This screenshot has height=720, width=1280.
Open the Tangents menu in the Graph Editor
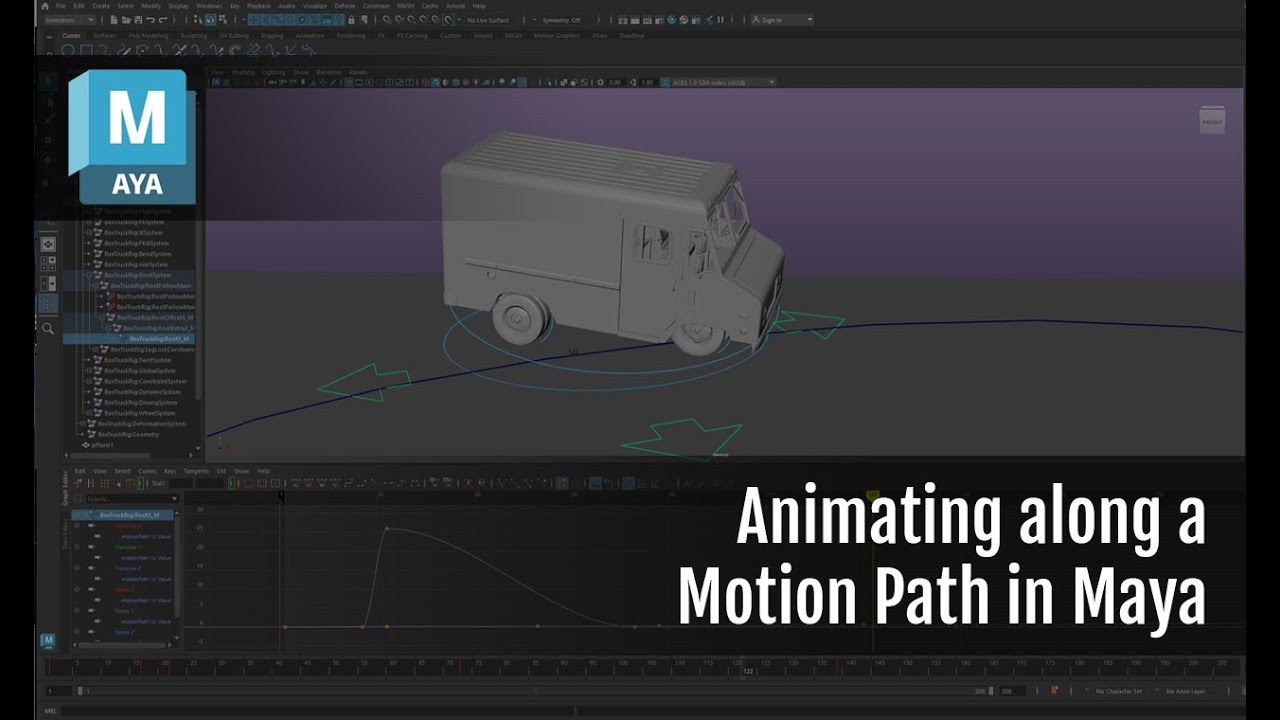(x=196, y=471)
